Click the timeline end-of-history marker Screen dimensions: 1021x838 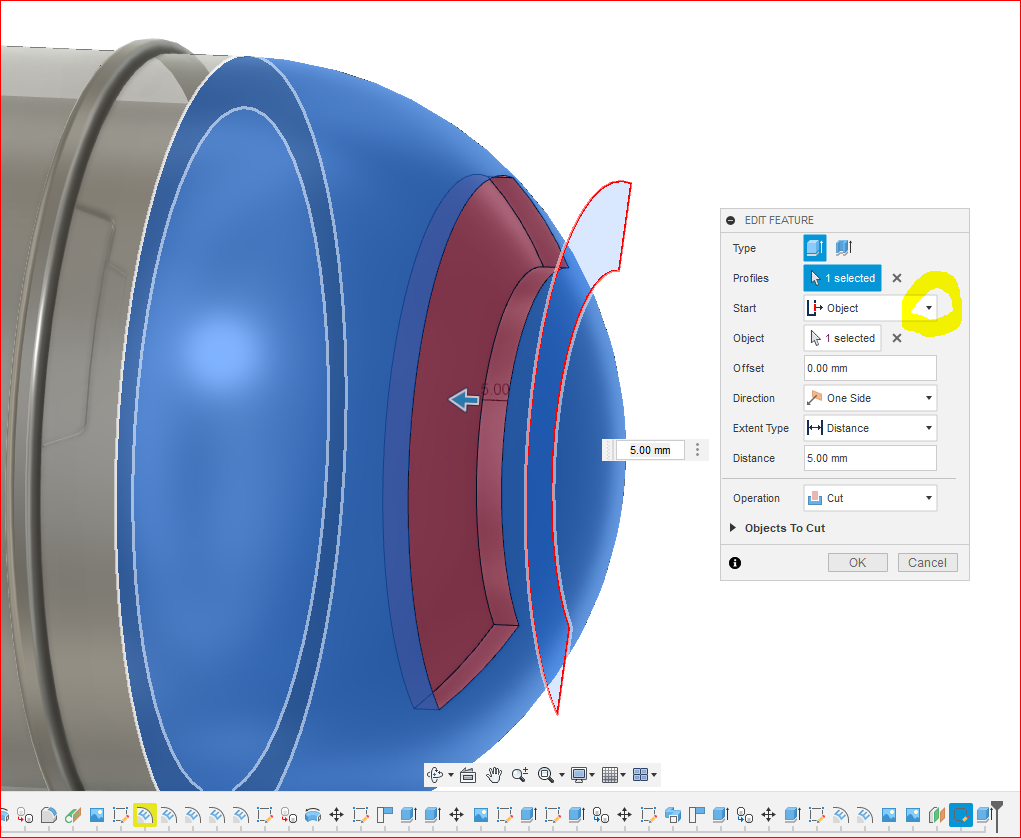[x=996, y=817]
